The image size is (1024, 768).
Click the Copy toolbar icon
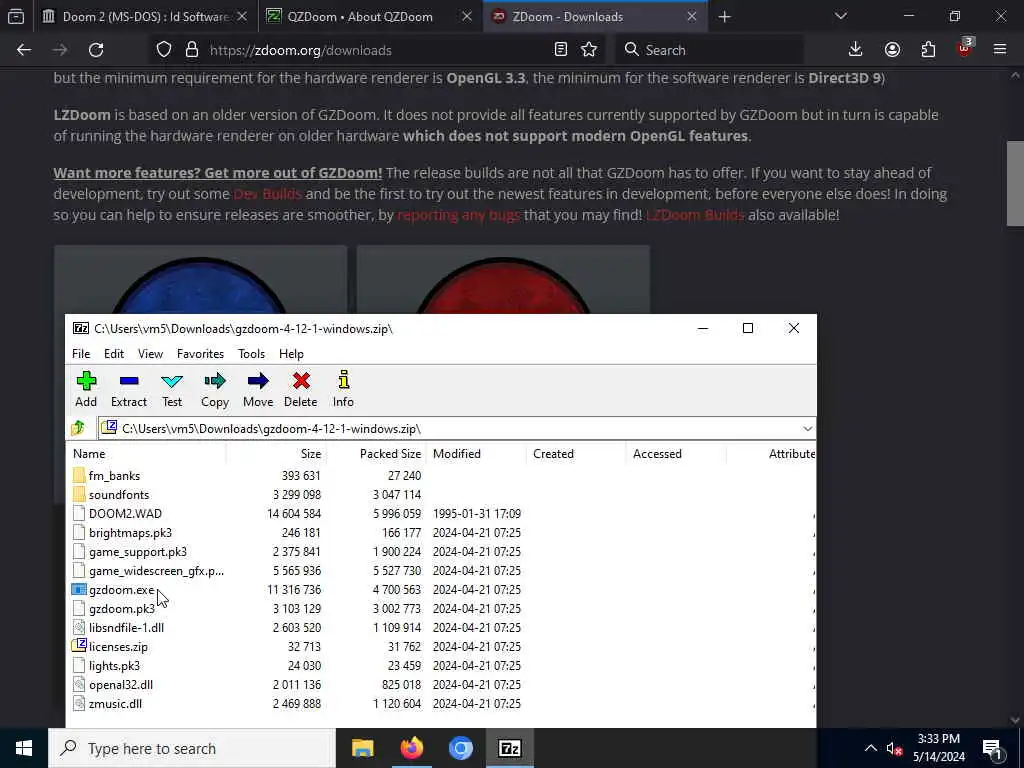[x=215, y=389]
